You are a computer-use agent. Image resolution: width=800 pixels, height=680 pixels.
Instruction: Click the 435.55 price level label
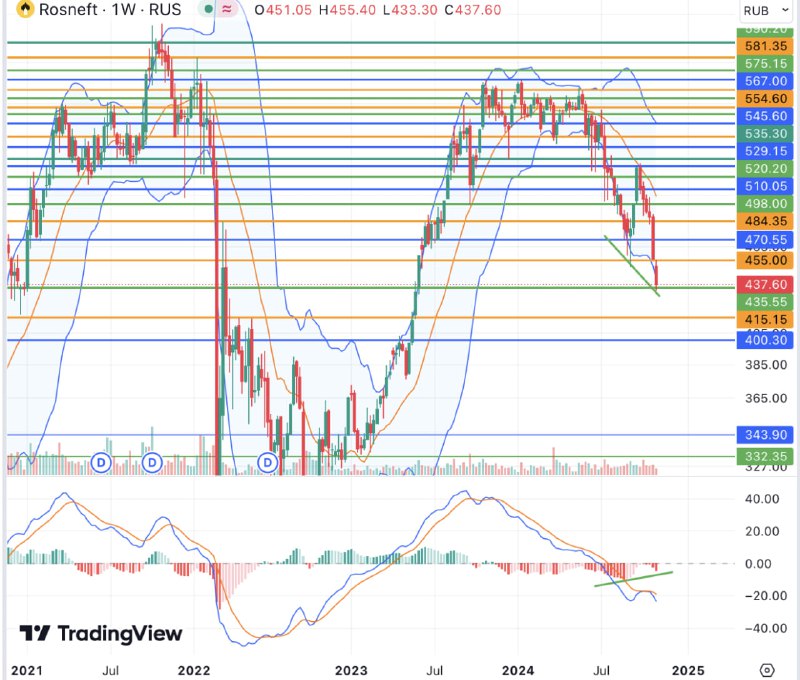[765, 301]
